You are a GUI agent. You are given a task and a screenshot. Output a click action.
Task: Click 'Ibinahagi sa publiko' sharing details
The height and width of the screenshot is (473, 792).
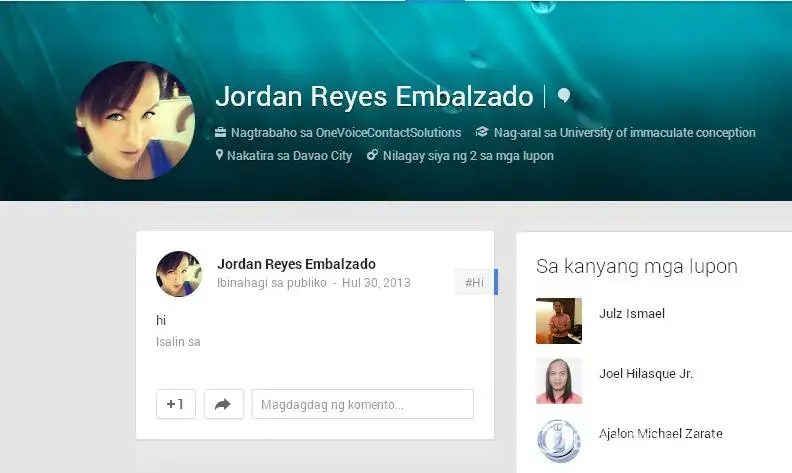click(272, 283)
